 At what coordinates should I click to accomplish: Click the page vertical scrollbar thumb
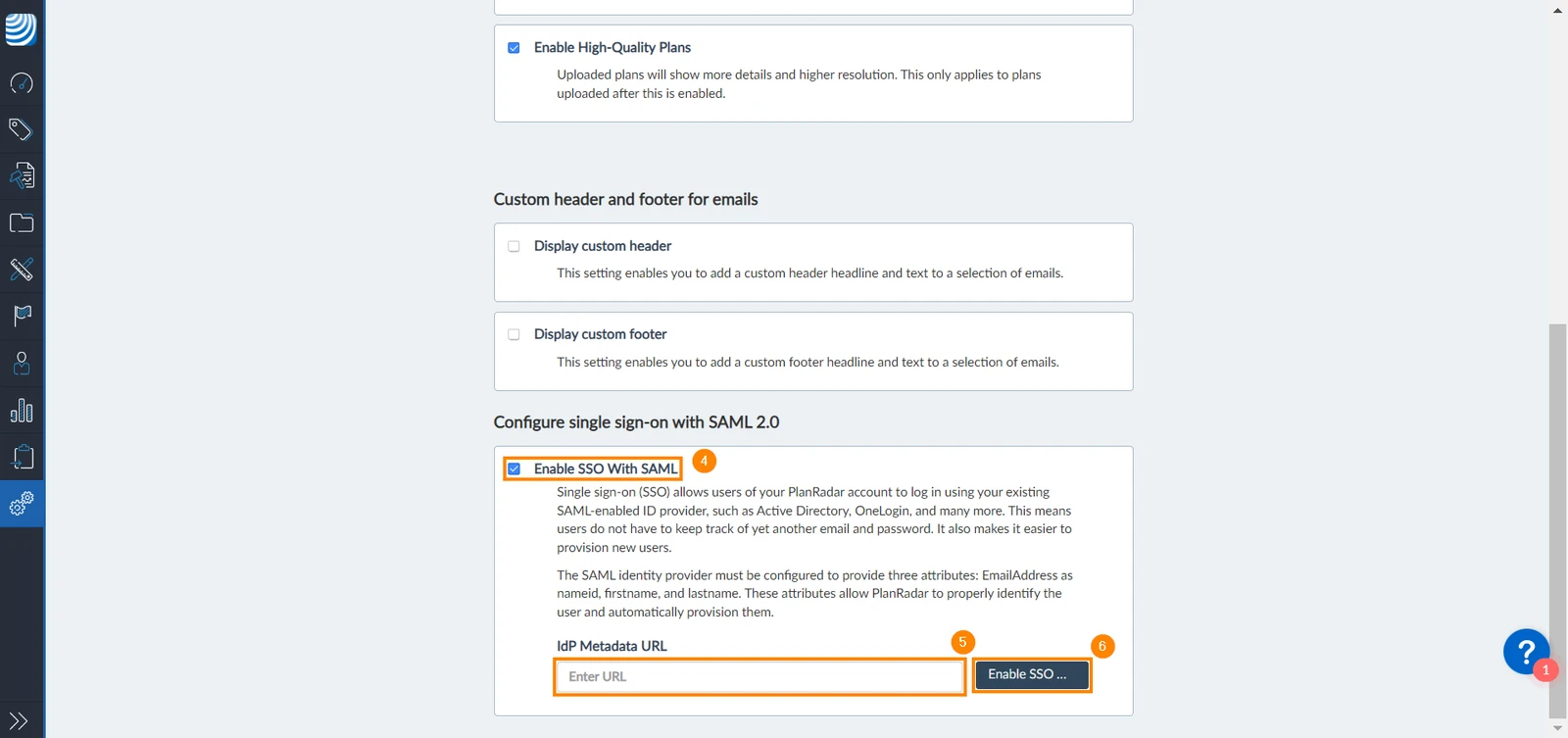coord(1557,519)
